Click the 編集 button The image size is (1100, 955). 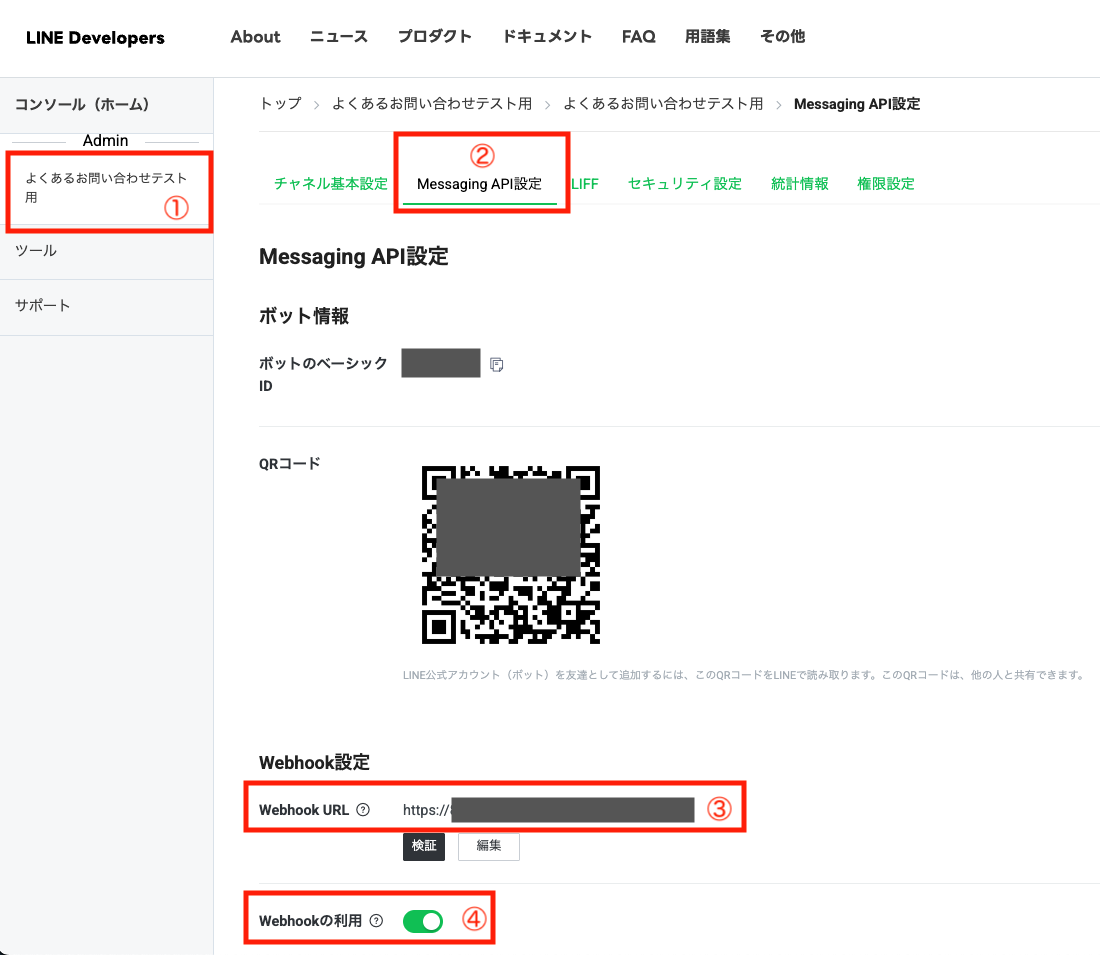pyautogui.click(x=489, y=846)
